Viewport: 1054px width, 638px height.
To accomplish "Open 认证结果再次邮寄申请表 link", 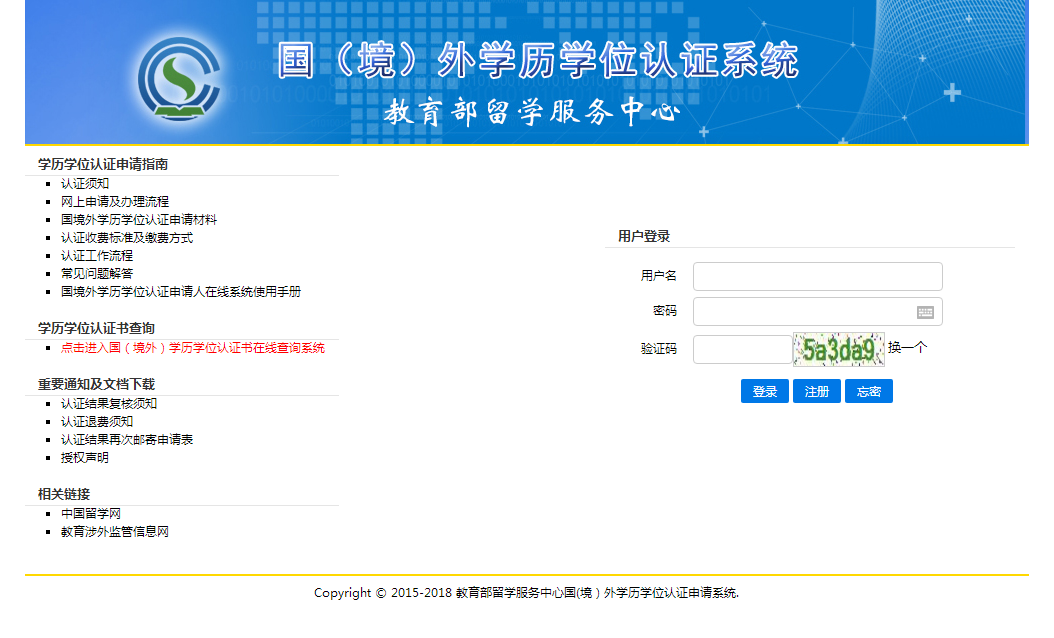I will tap(127, 440).
